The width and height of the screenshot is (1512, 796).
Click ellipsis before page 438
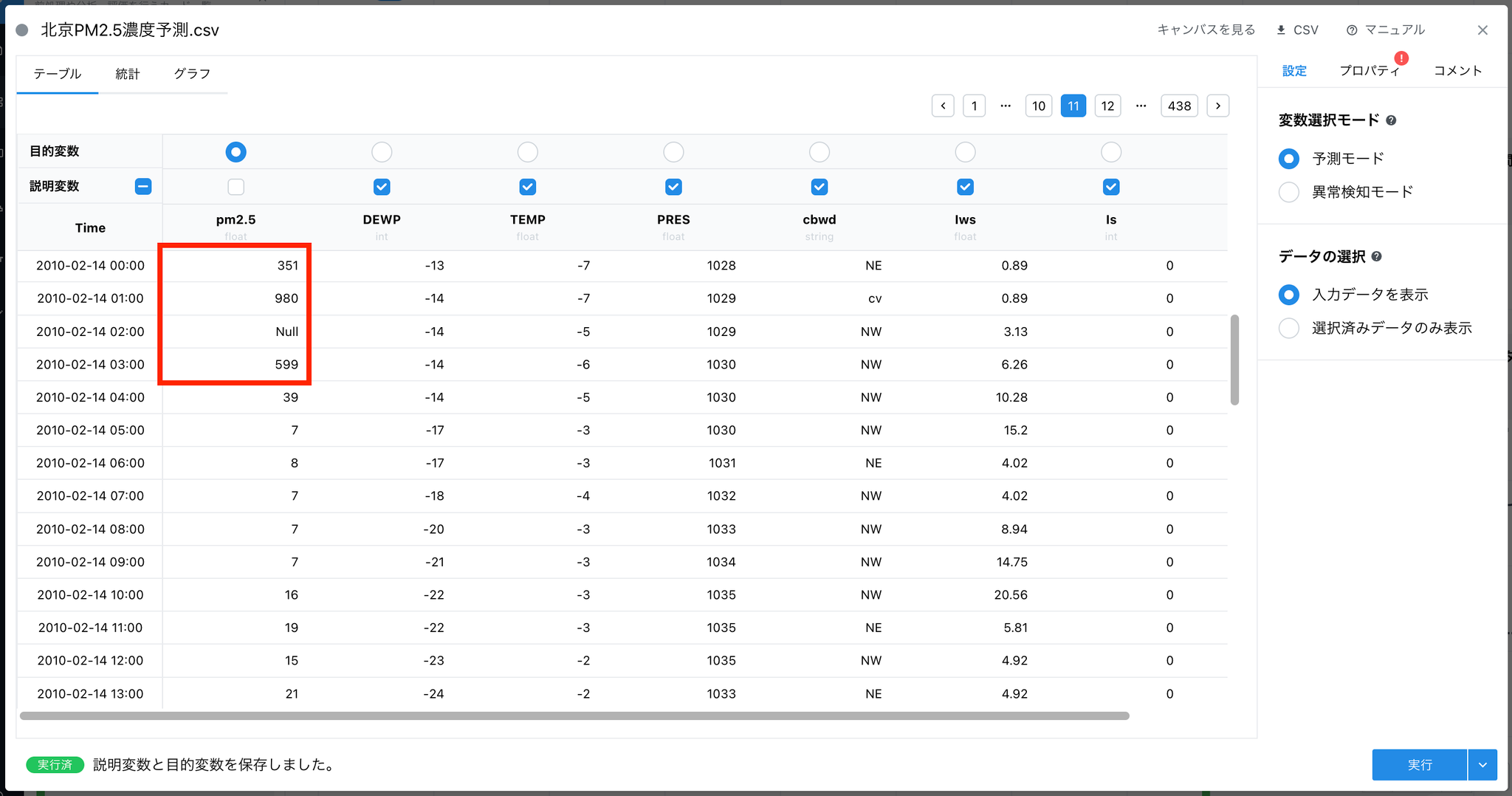(1141, 106)
